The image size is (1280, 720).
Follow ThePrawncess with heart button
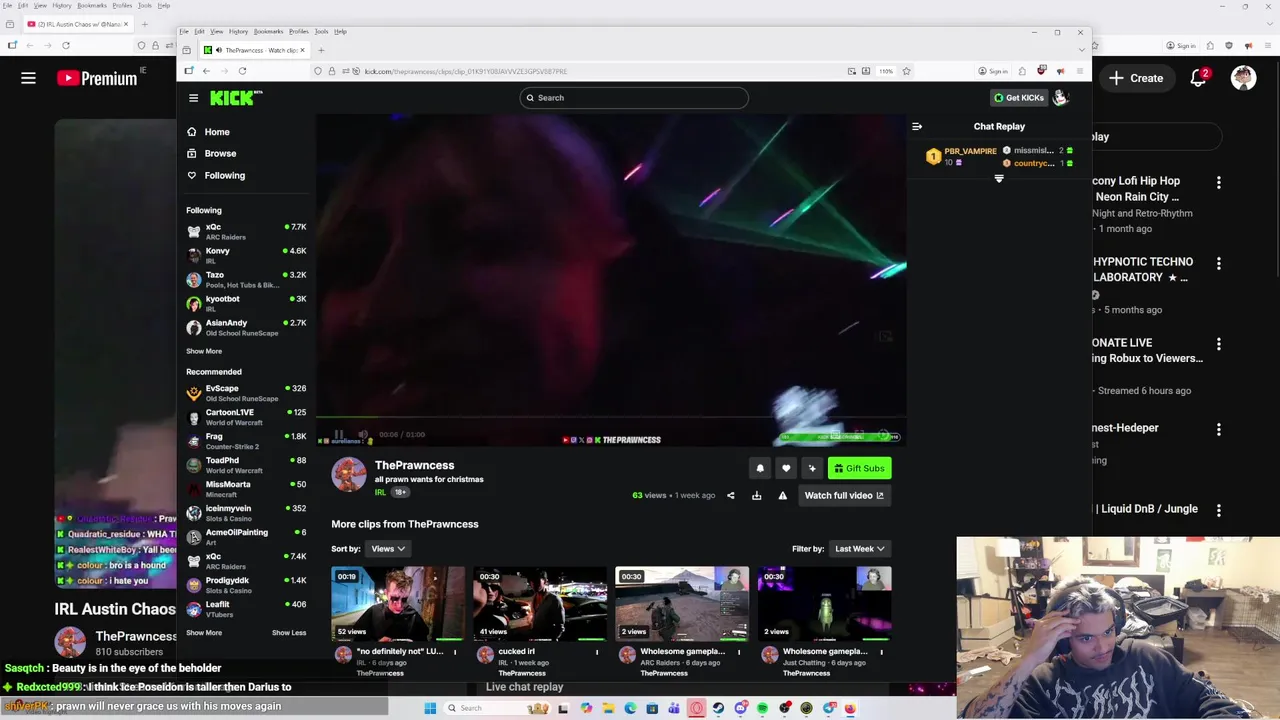(x=786, y=468)
